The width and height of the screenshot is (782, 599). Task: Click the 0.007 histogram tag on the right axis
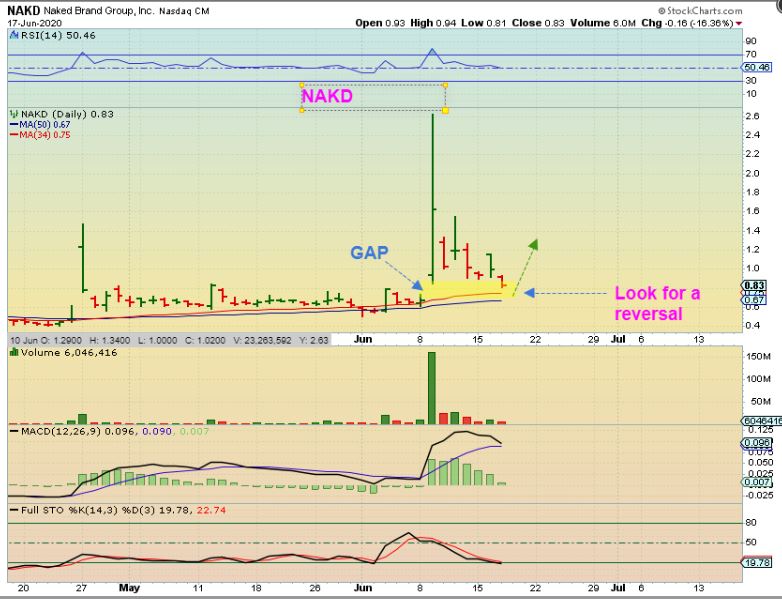tap(757, 482)
